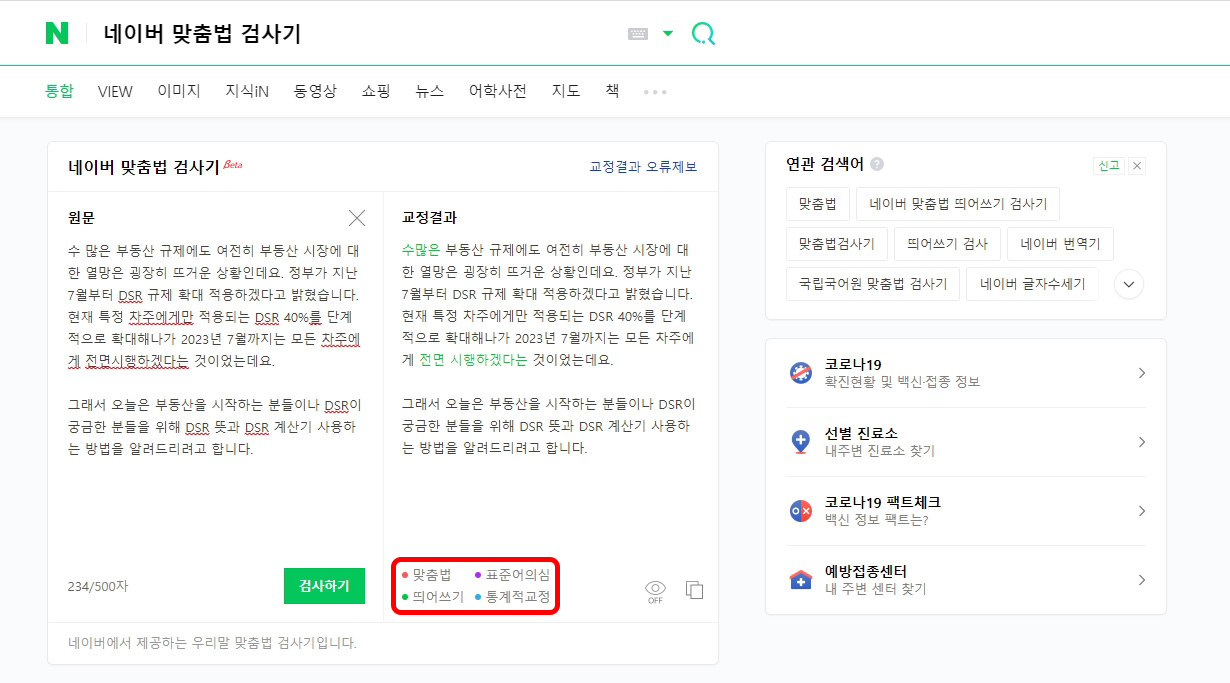Select the 책 tab
The width and height of the screenshot is (1230, 683).
(x=612, y=91)
